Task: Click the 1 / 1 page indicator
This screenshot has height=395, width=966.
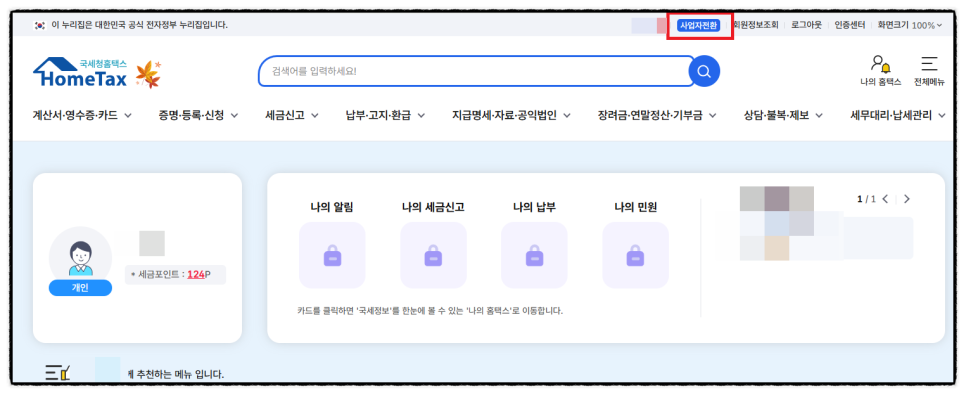Action: (866, 199)
